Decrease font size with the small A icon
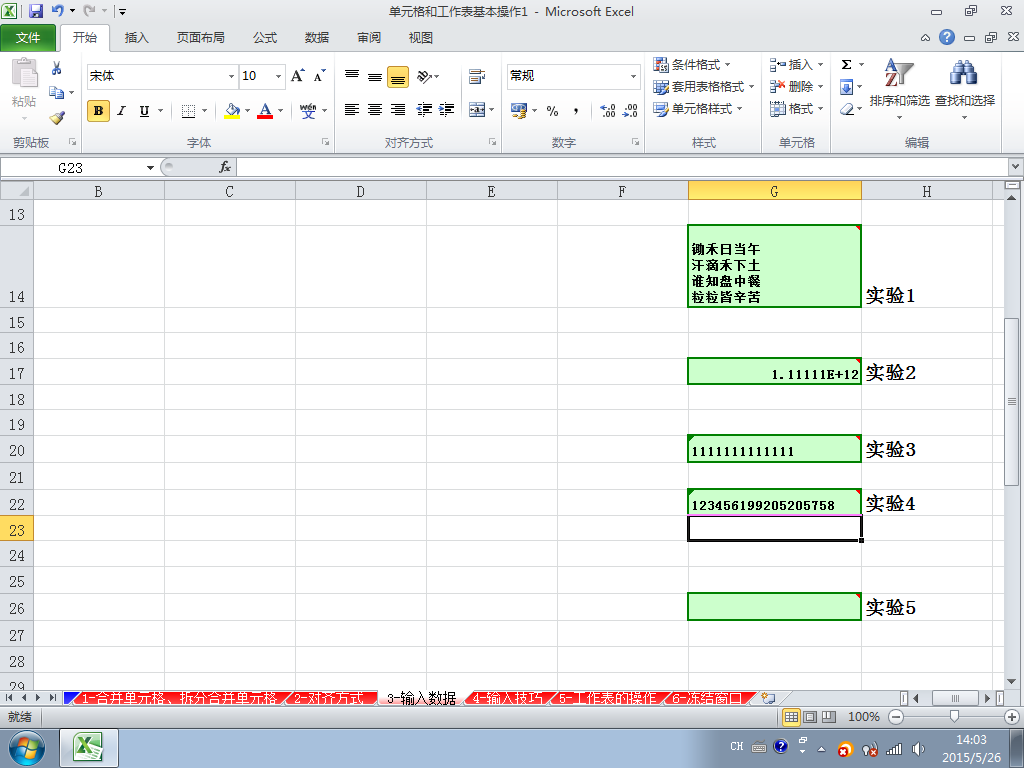1024x768 pixels. coord(319,76)
